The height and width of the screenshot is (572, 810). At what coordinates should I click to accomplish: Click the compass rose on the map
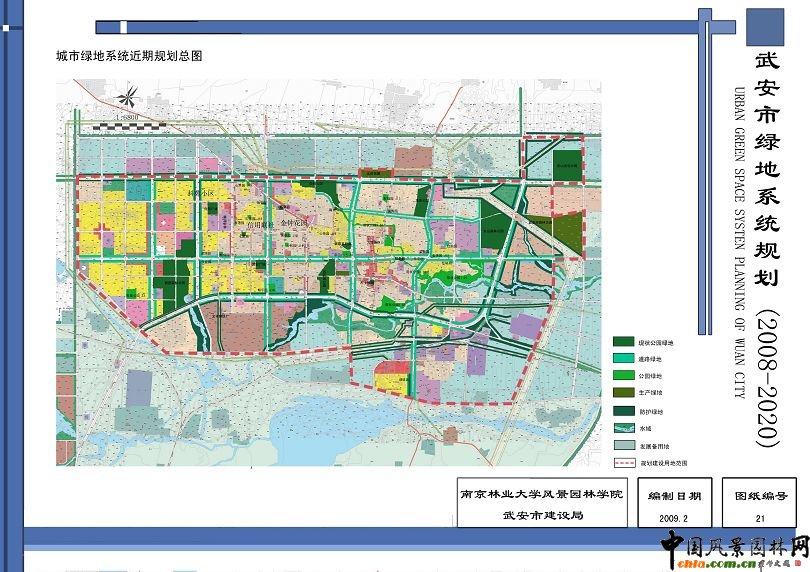pyautogui.click(x=127, y=99)
